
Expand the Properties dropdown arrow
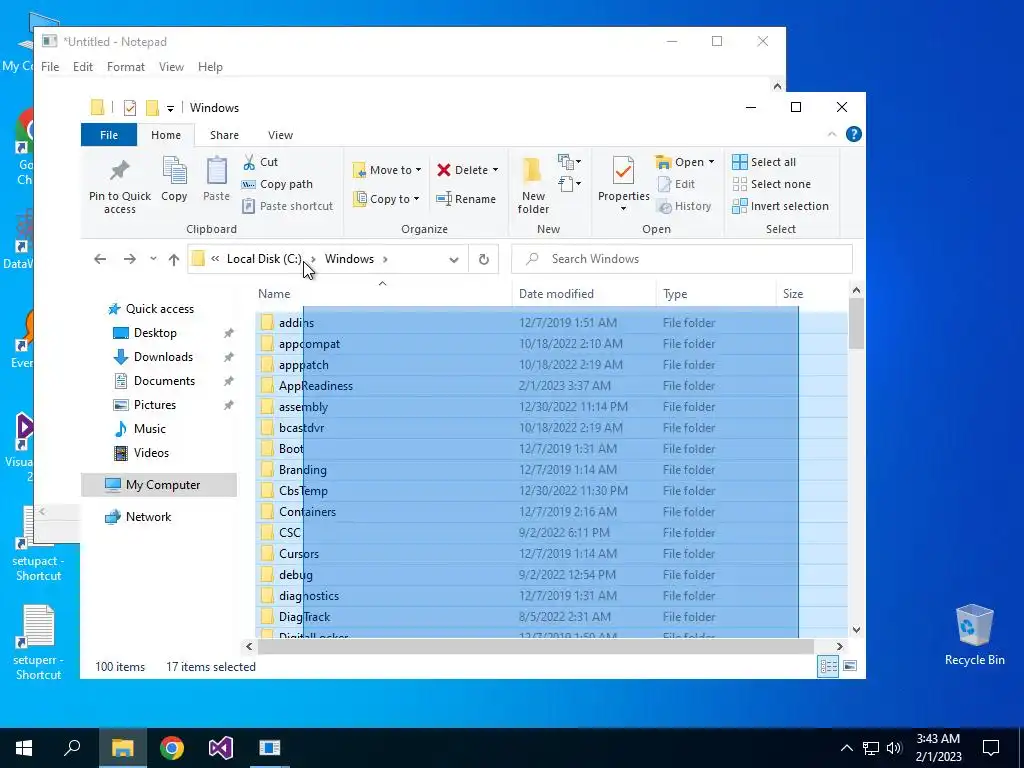[623, 209]
